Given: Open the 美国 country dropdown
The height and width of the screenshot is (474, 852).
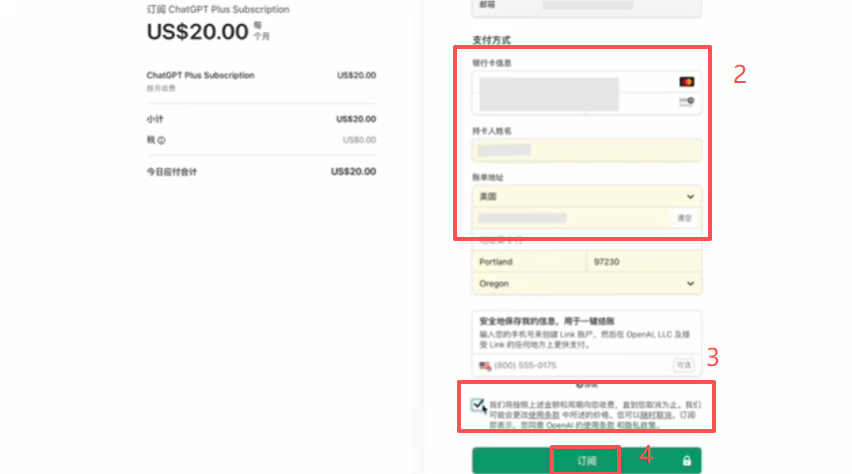Looking at the screenshot, I should 587,197.
